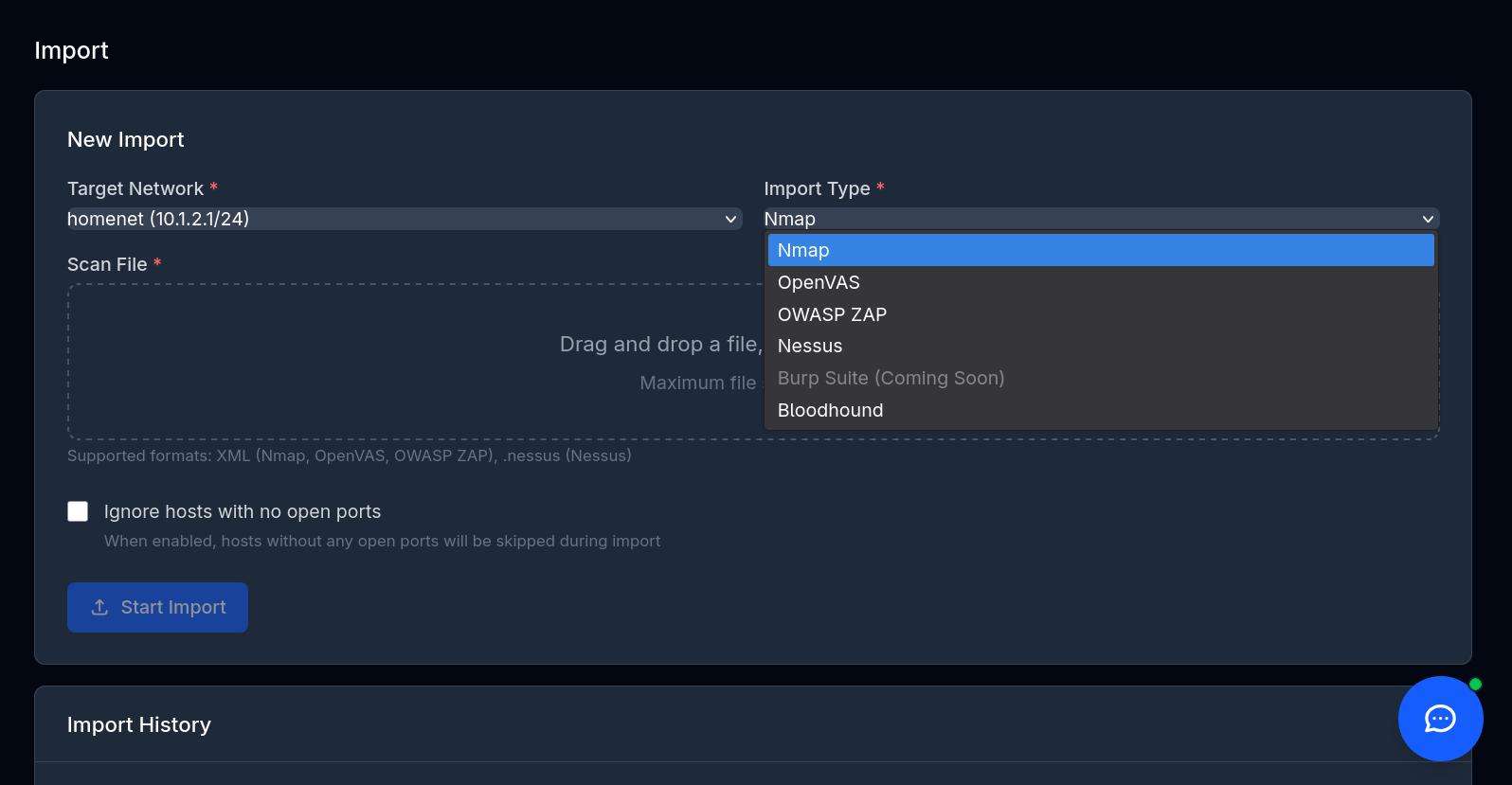
Task: Open the chat support bubble icon
Action: (x=1440, y=719)
